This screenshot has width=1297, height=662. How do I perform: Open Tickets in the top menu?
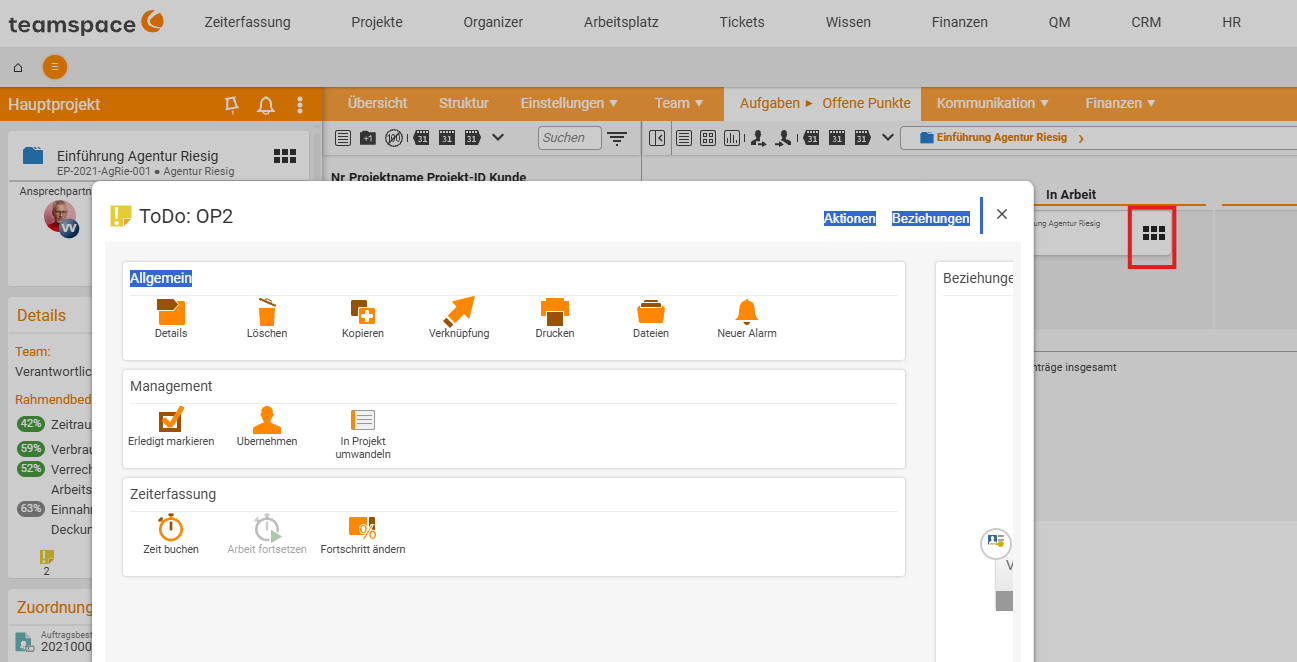742,22
